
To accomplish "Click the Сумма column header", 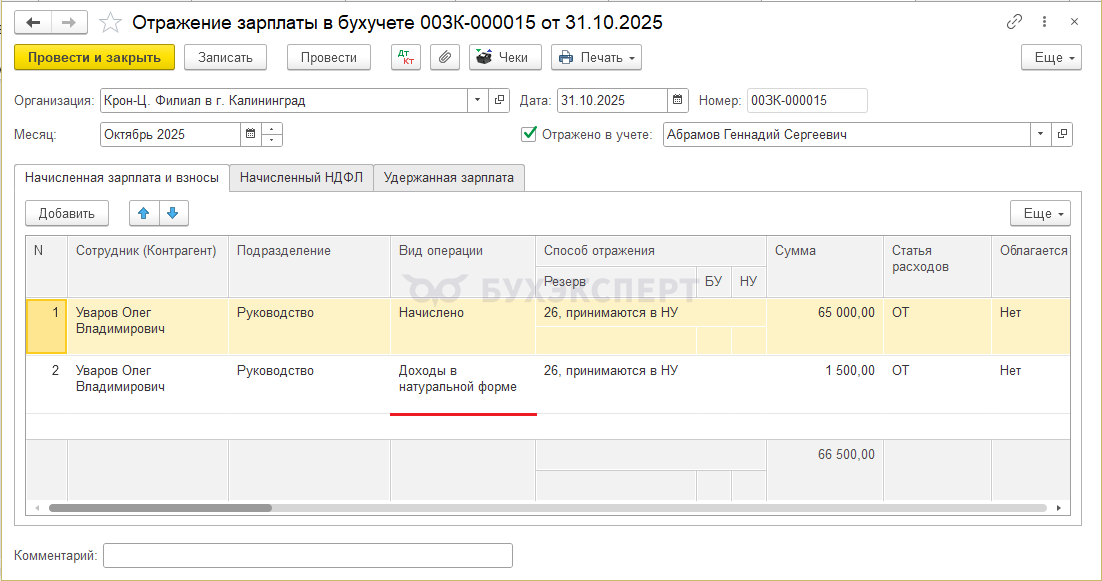I will point(824,266).
